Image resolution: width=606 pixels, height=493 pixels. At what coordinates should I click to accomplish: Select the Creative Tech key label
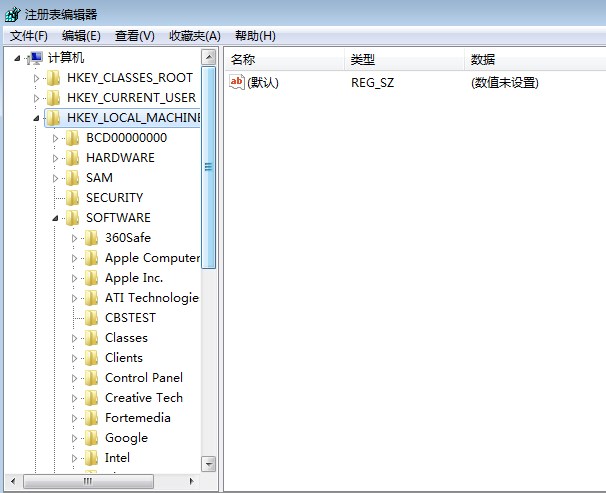tap(144, 398)
